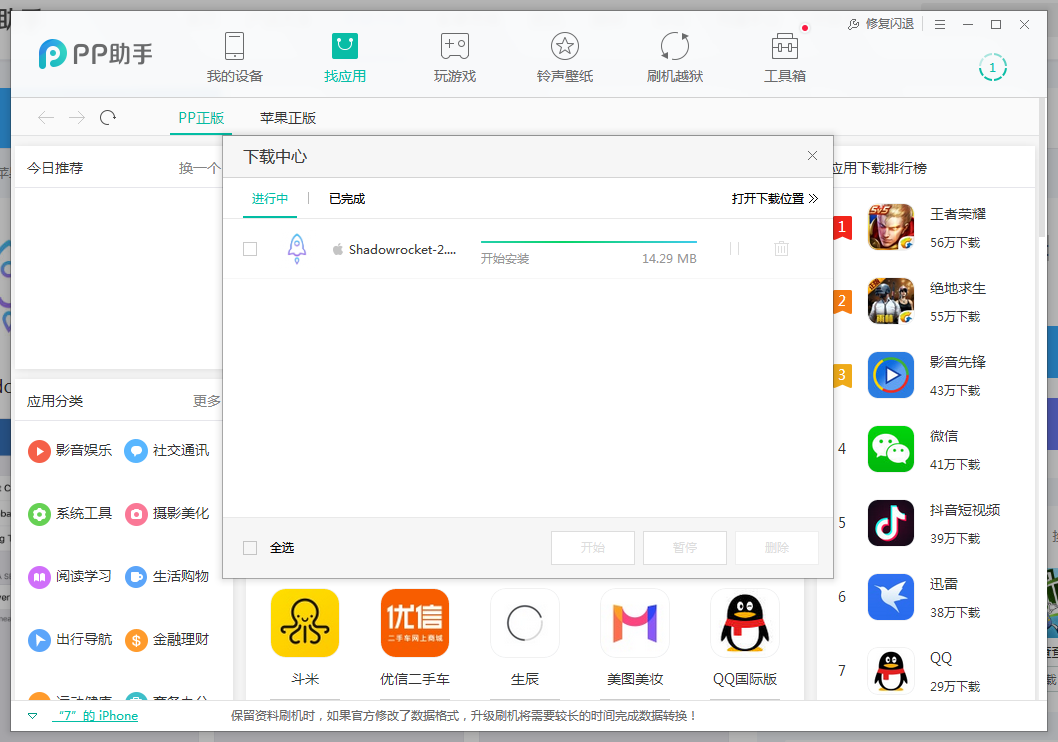Expand the device dropdown triangle in status bar
This screenshot has width=1058, height=742.
click(32, 716)
